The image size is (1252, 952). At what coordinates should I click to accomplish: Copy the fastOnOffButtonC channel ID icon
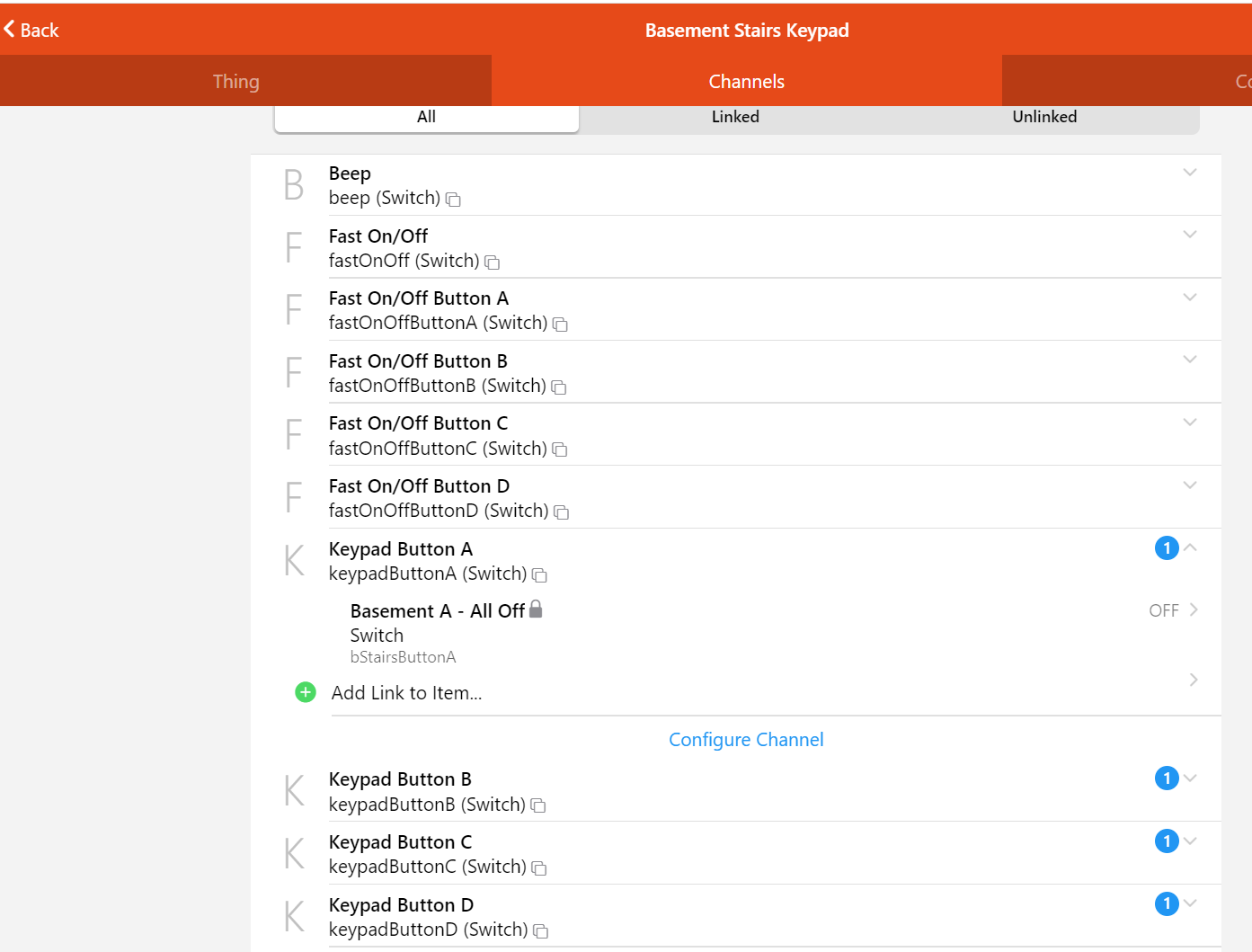560,449
